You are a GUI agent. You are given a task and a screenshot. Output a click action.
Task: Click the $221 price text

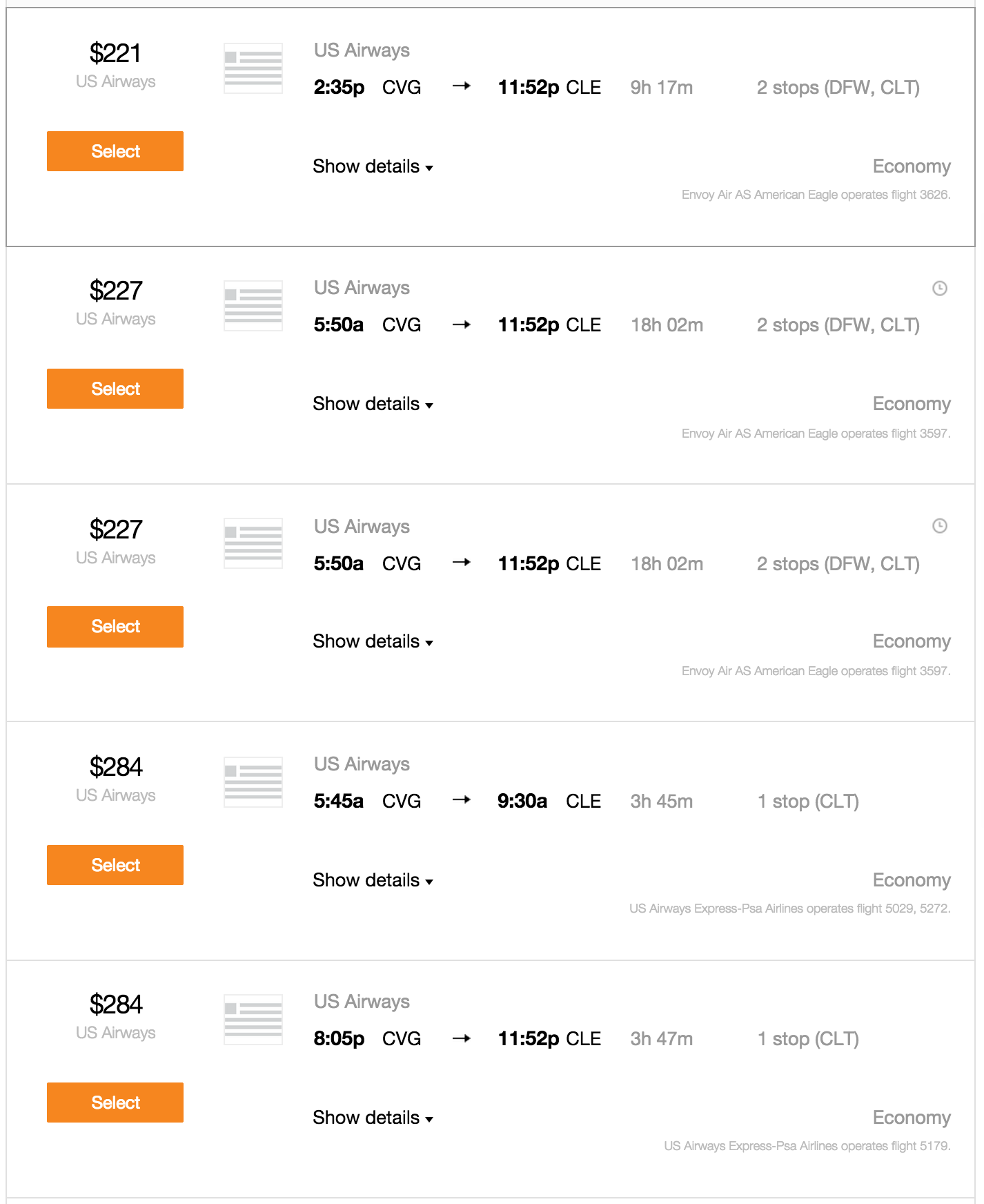tap(115, 53)
